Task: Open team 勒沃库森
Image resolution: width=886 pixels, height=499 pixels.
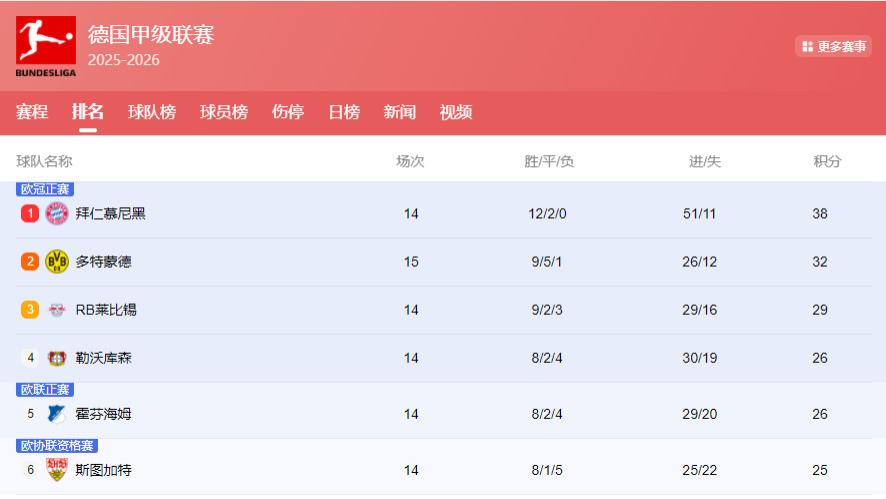Action: [x=103, y=358]
